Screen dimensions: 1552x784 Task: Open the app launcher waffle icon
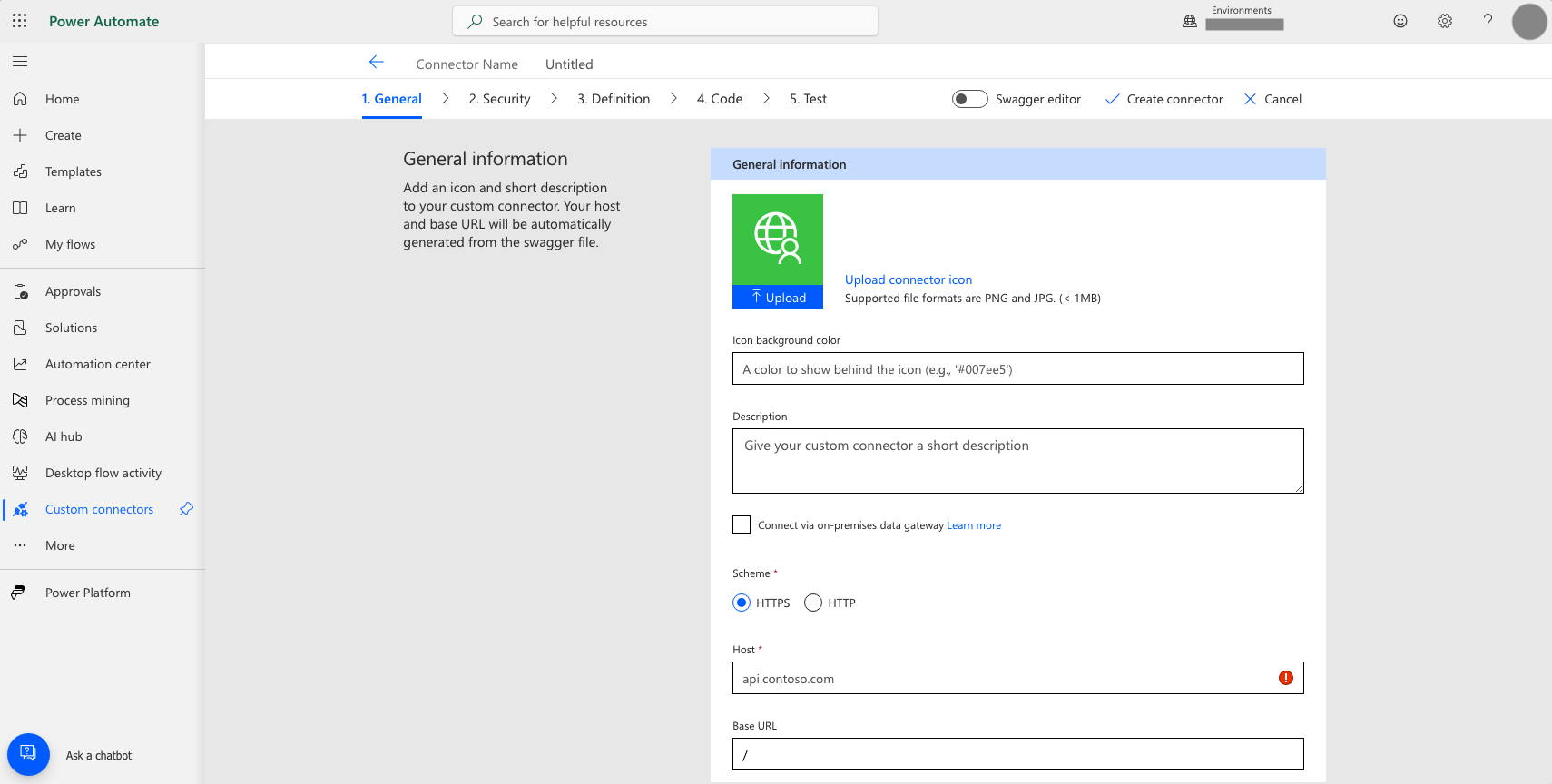coord(20,21)
